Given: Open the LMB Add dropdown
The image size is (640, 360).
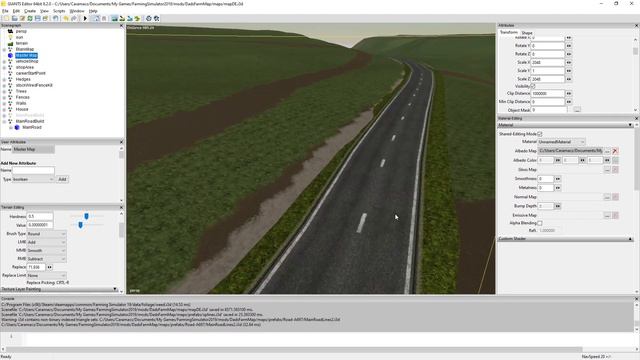Looking at the screenshot, I should 46,242.
